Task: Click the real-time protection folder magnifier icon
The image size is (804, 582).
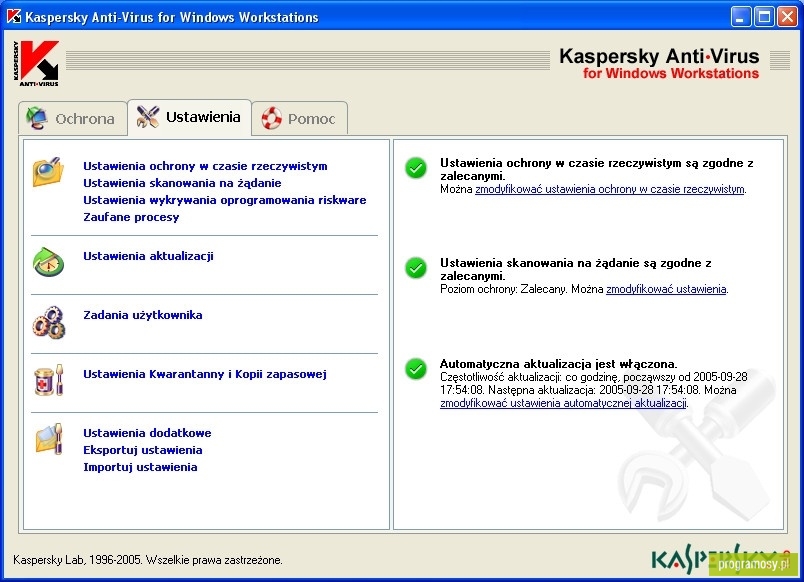Action: click(48, 172)
